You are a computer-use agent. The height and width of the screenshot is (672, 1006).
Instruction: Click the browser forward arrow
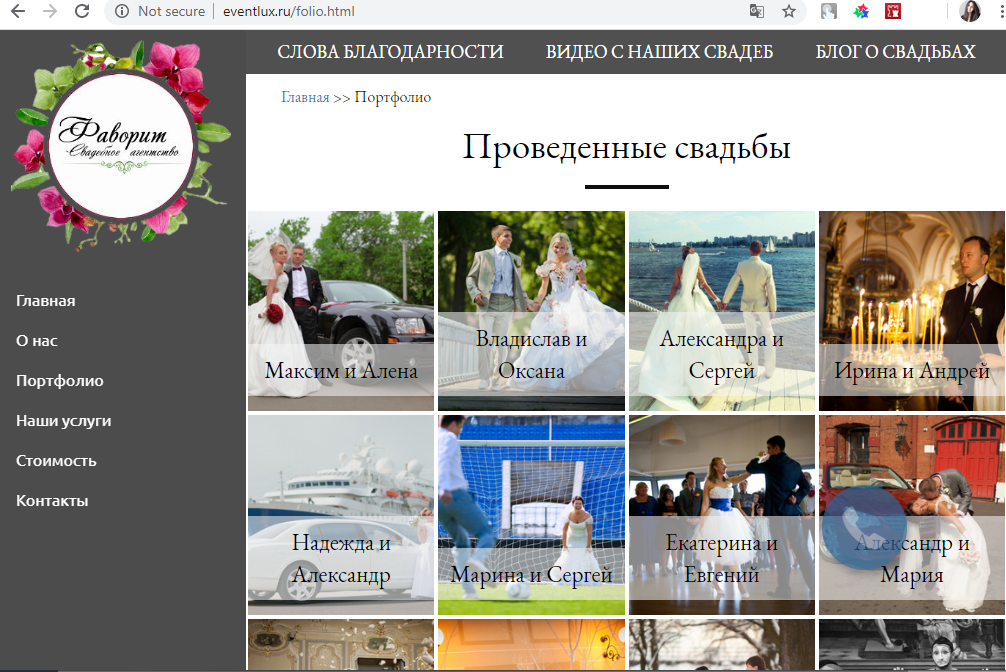tap(50, 11)
